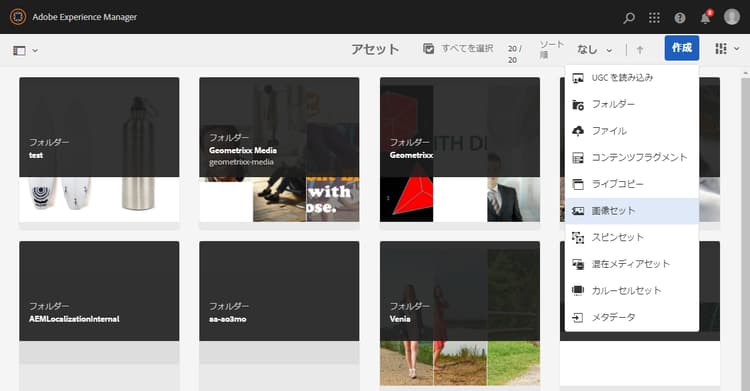The height and width of the screenshot is (391, 750).
Task: Open the notifications bell icon
Action: point(706,17)
